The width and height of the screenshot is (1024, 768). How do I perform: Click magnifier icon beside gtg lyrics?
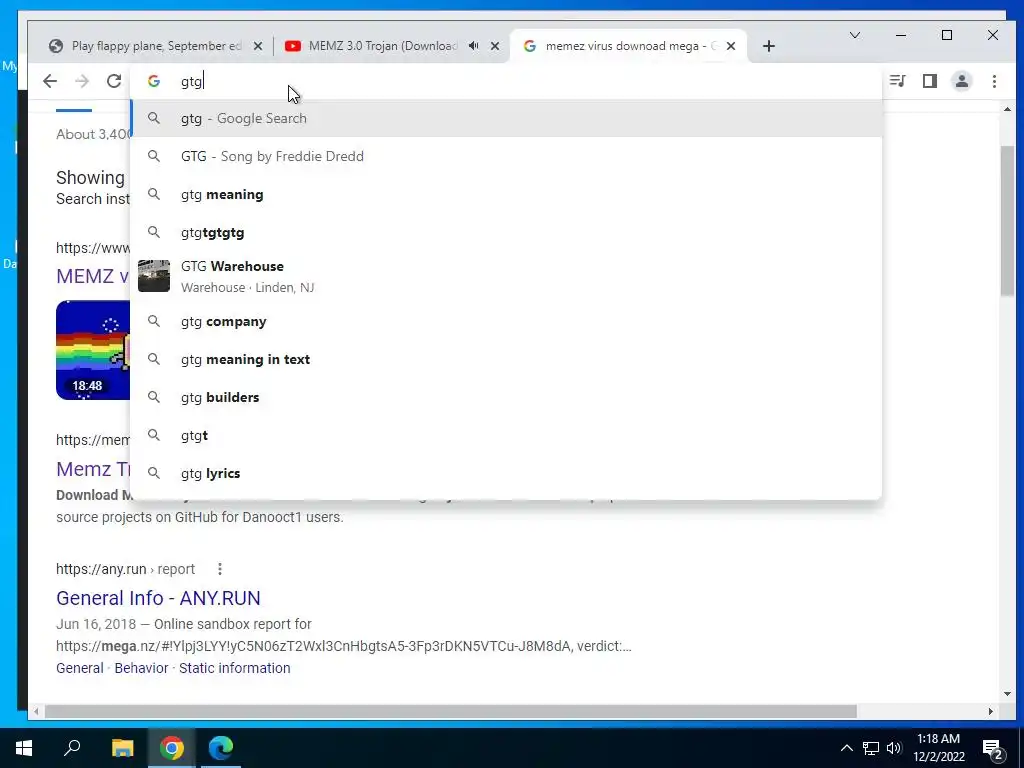[154, 473]
